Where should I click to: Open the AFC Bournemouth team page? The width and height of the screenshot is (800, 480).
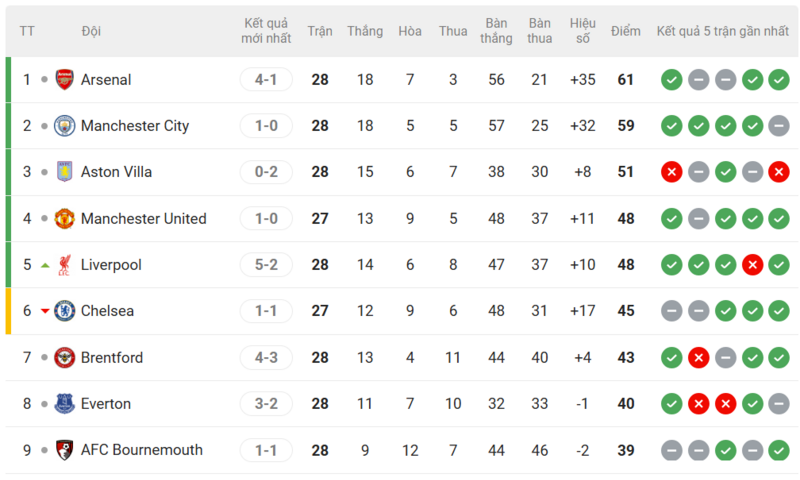pyautogui.click(x=141, y=450)
